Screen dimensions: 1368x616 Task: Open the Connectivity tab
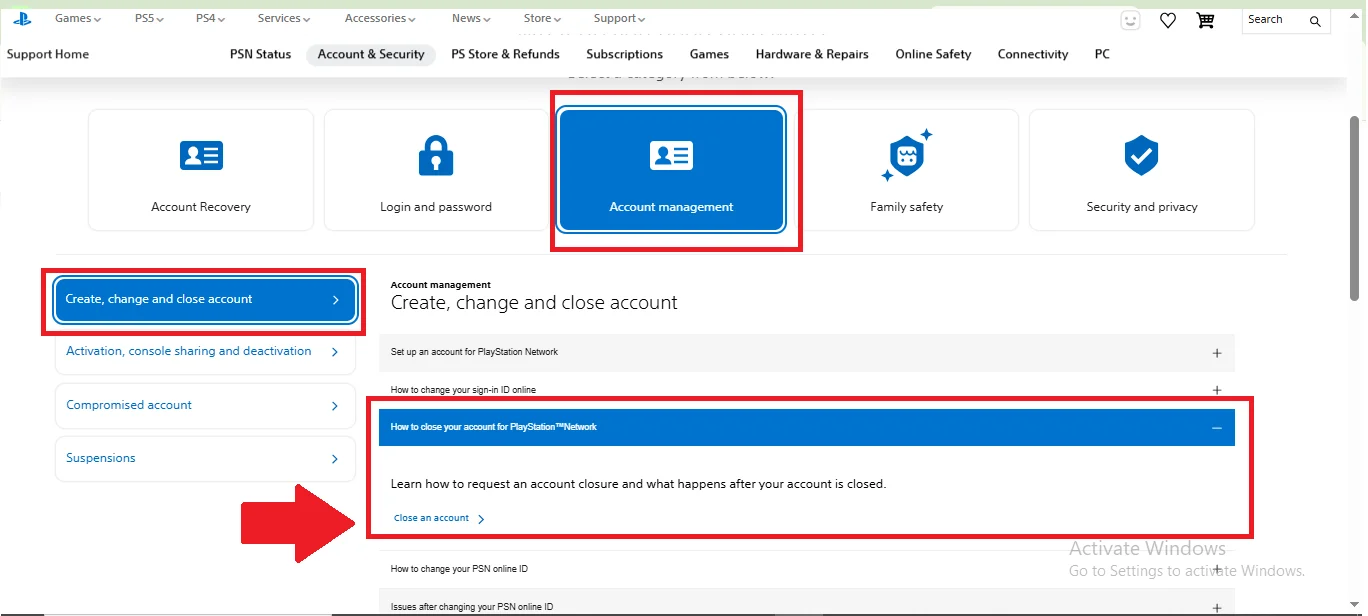click(1033, 54)
